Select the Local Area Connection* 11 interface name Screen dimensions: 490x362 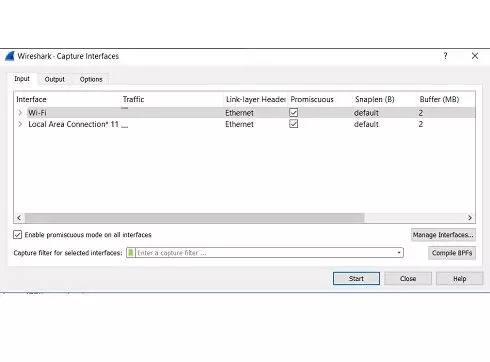pos(73,124)
